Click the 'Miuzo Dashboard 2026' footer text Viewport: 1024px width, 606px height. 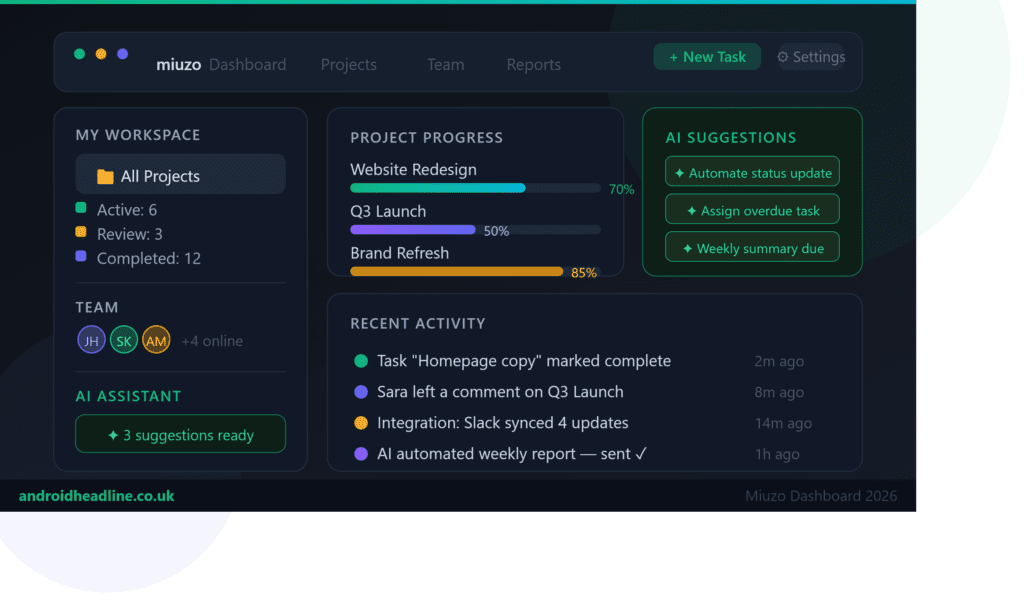coord(821,496)
